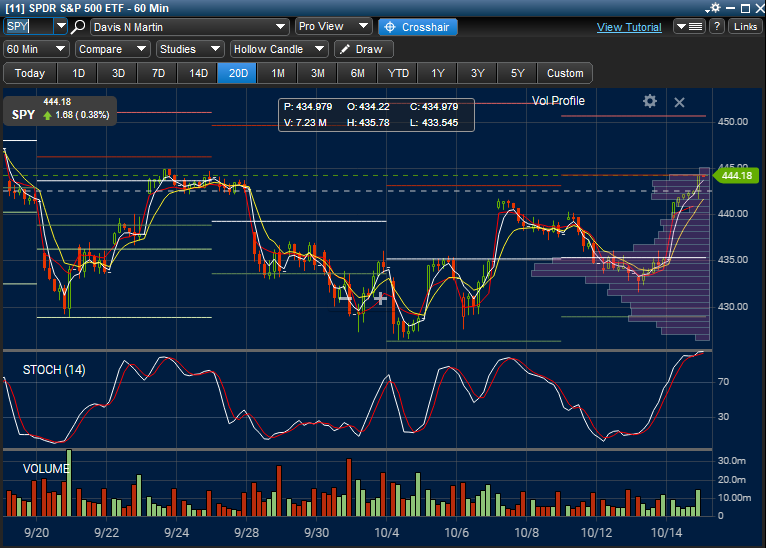Screen dimensions: 766x548
Task: Click the VOLUME study label
Action: pos(46,469)
